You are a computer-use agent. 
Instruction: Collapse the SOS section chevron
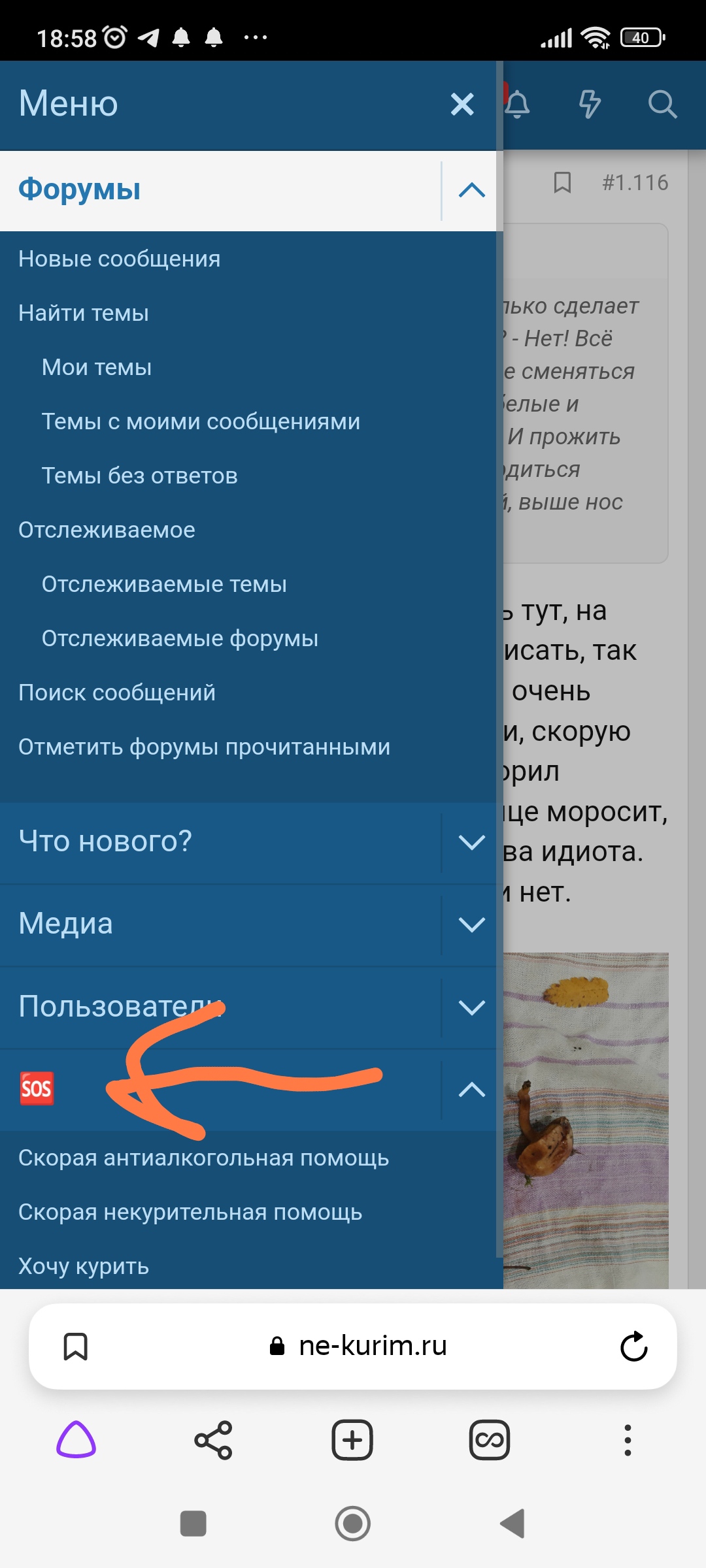point(471,1089)
